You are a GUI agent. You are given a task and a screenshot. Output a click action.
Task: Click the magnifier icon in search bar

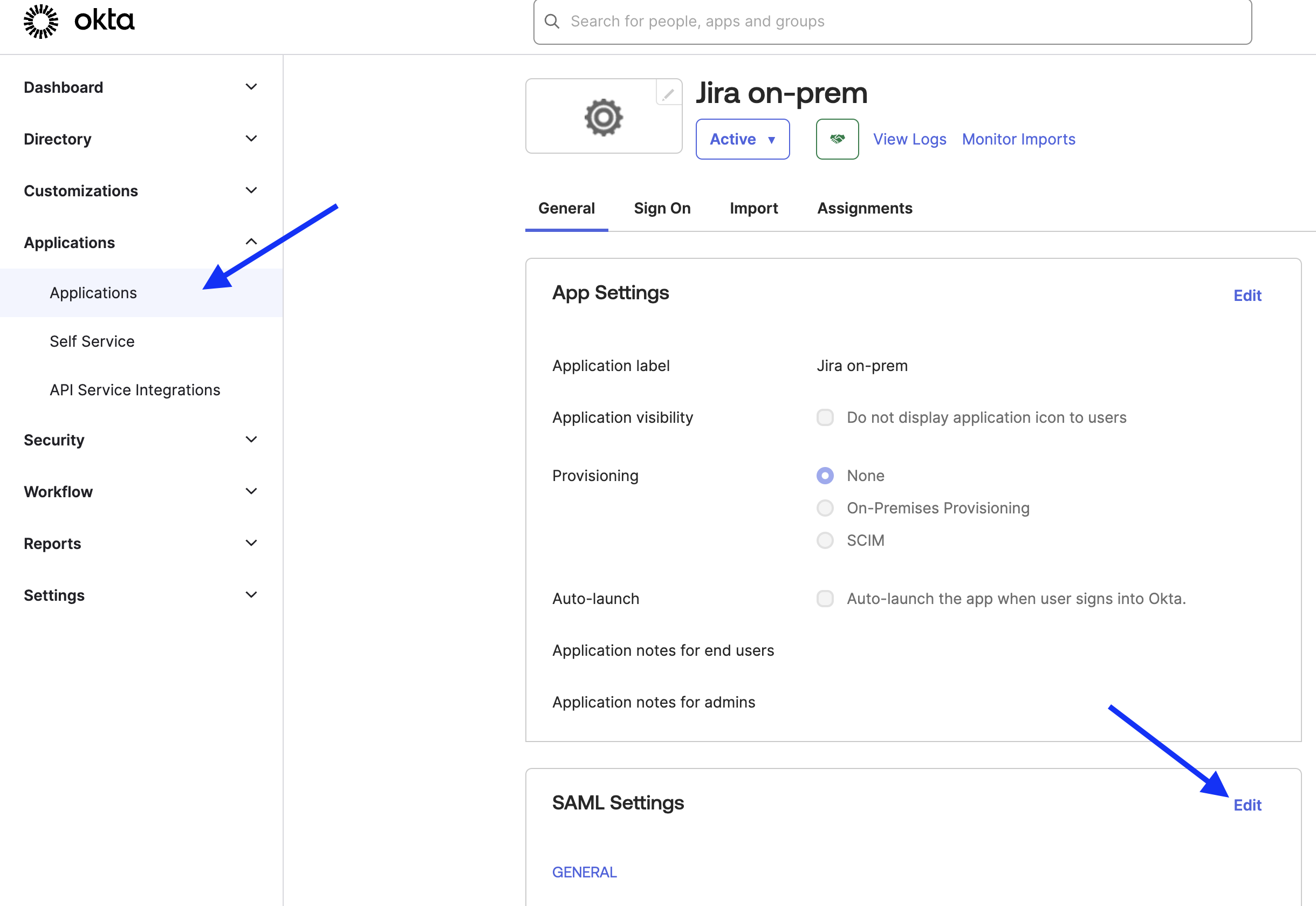[551, 22]
